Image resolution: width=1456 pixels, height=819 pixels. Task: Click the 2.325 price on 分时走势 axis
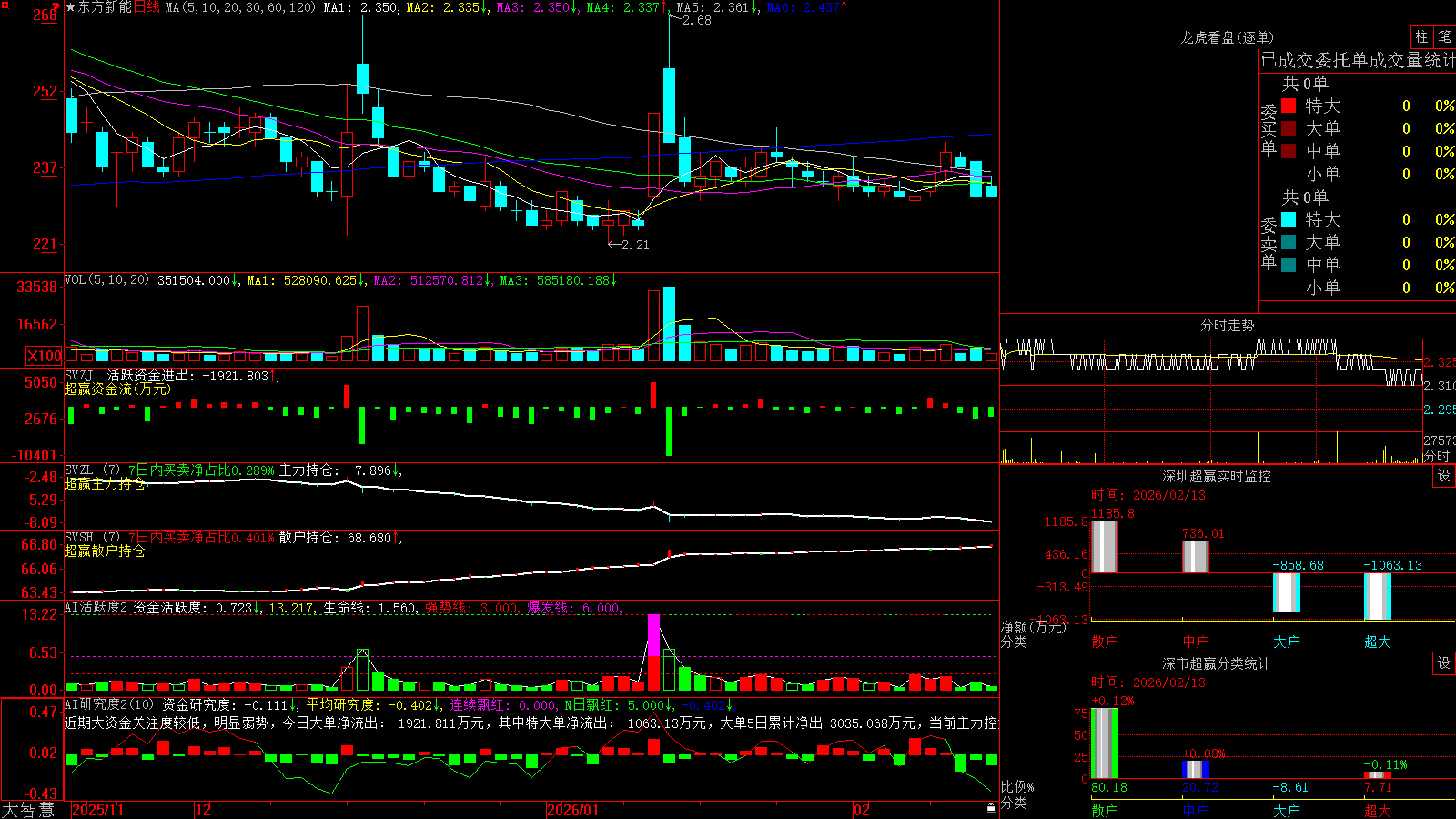click(x=1440, y=362)
